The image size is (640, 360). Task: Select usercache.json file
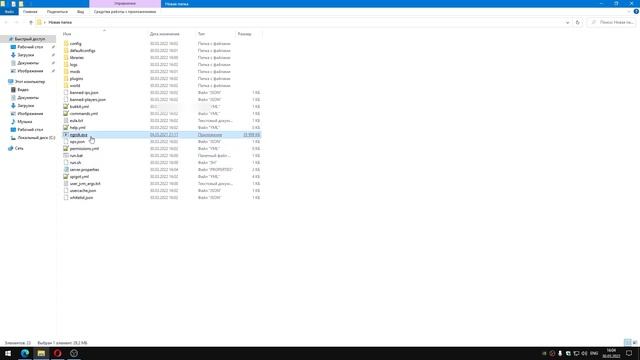click(x=83, y=191)
